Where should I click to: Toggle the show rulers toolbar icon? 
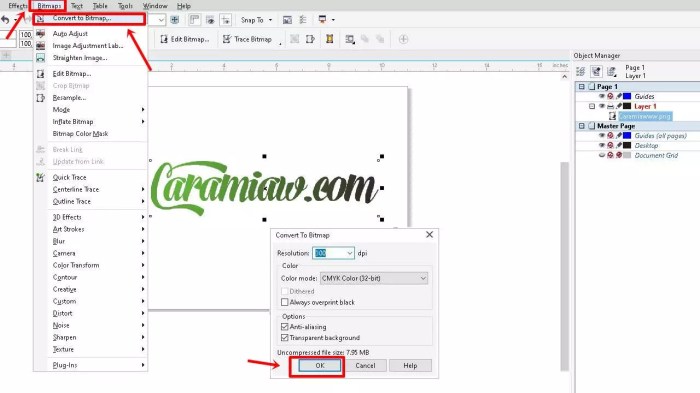point(194,20)
